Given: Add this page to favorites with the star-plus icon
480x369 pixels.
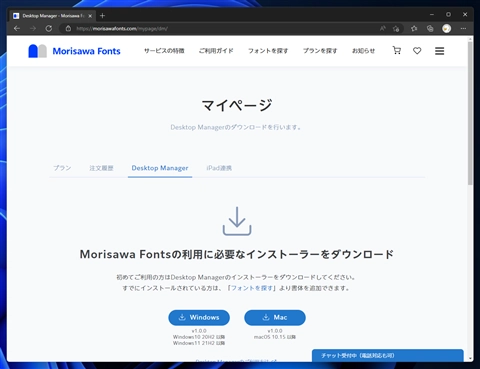Looking at the screenshot, I should pyautogui.click(x=396, y=29).
